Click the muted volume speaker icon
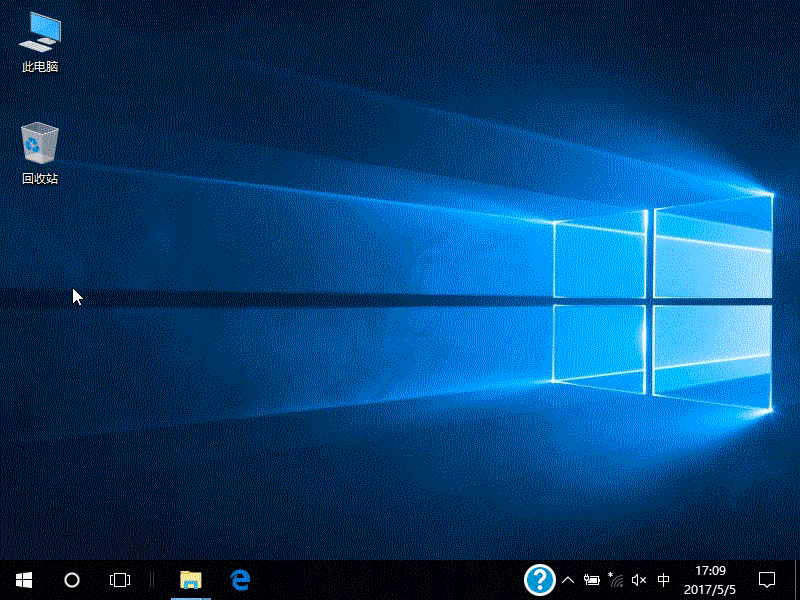This screenshot has width=800, height=600. coord(639,580)
